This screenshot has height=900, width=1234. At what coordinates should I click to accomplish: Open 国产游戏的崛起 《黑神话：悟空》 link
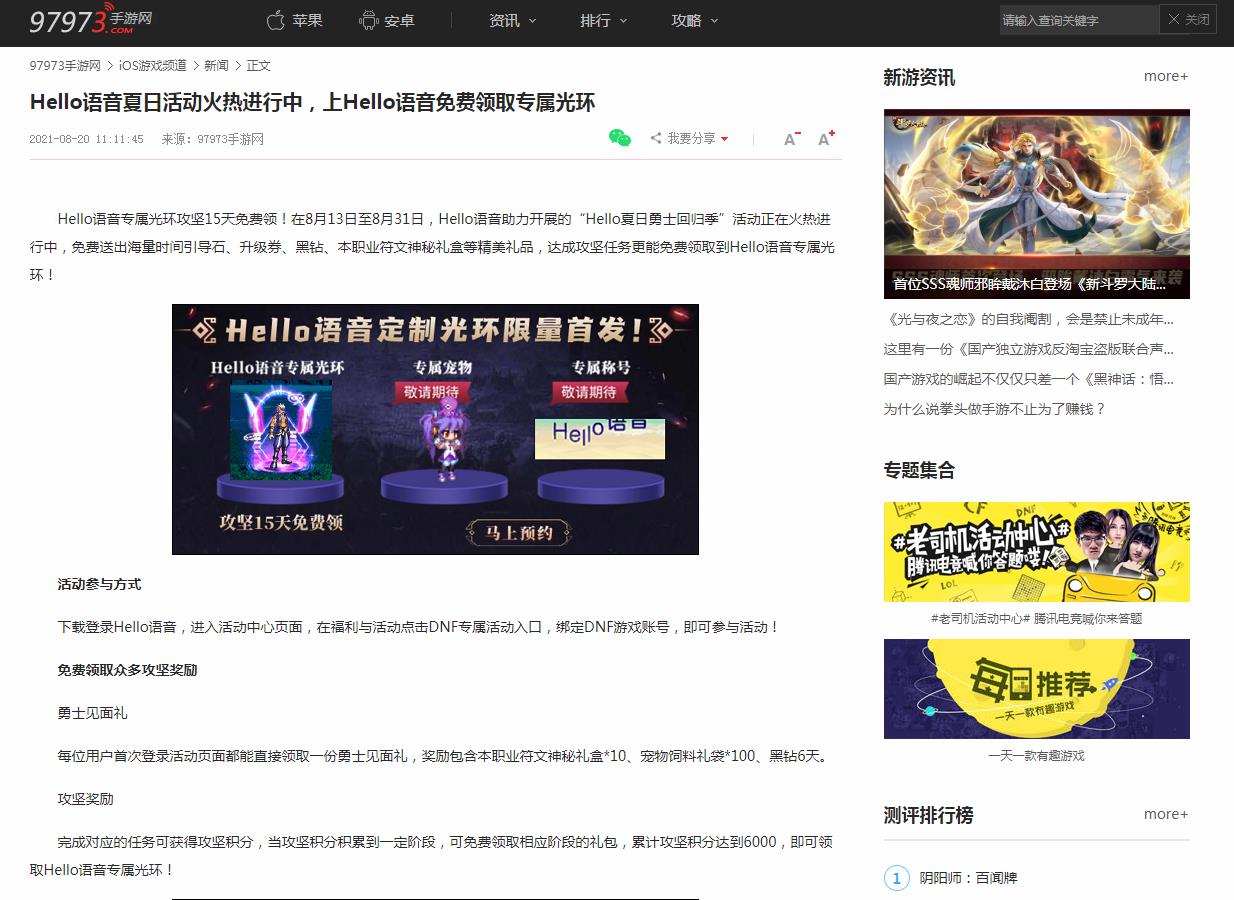(1029, 379)
